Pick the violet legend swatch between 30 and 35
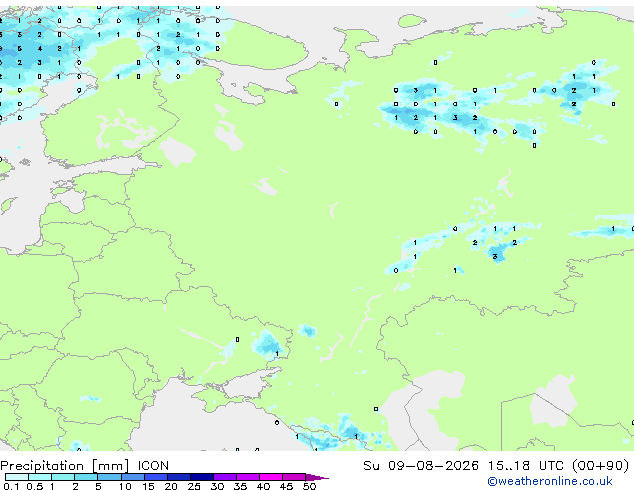Screen dimensions: 634x490 tap(225, 477)
